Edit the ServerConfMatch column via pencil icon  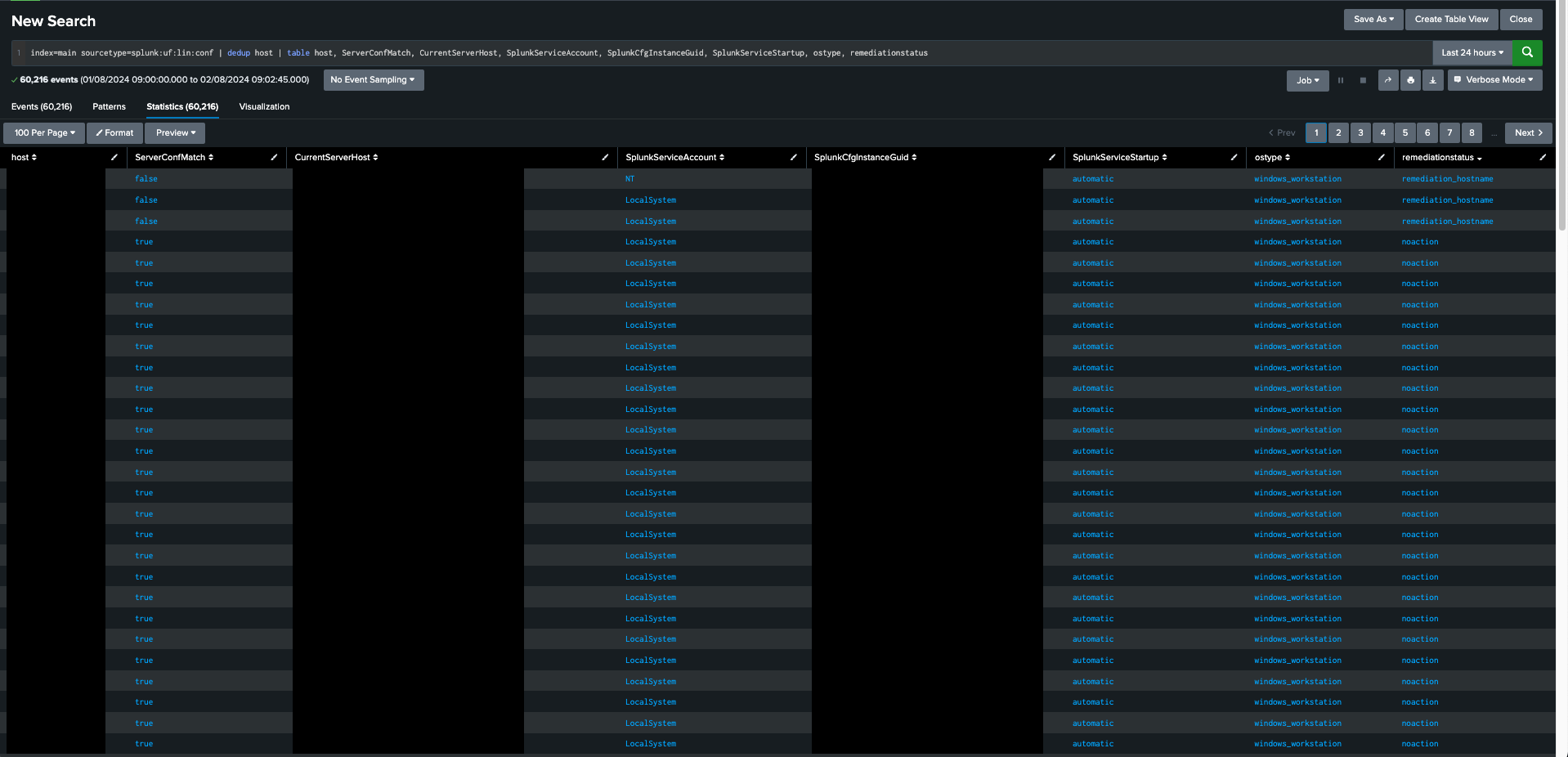click(274, 157)
